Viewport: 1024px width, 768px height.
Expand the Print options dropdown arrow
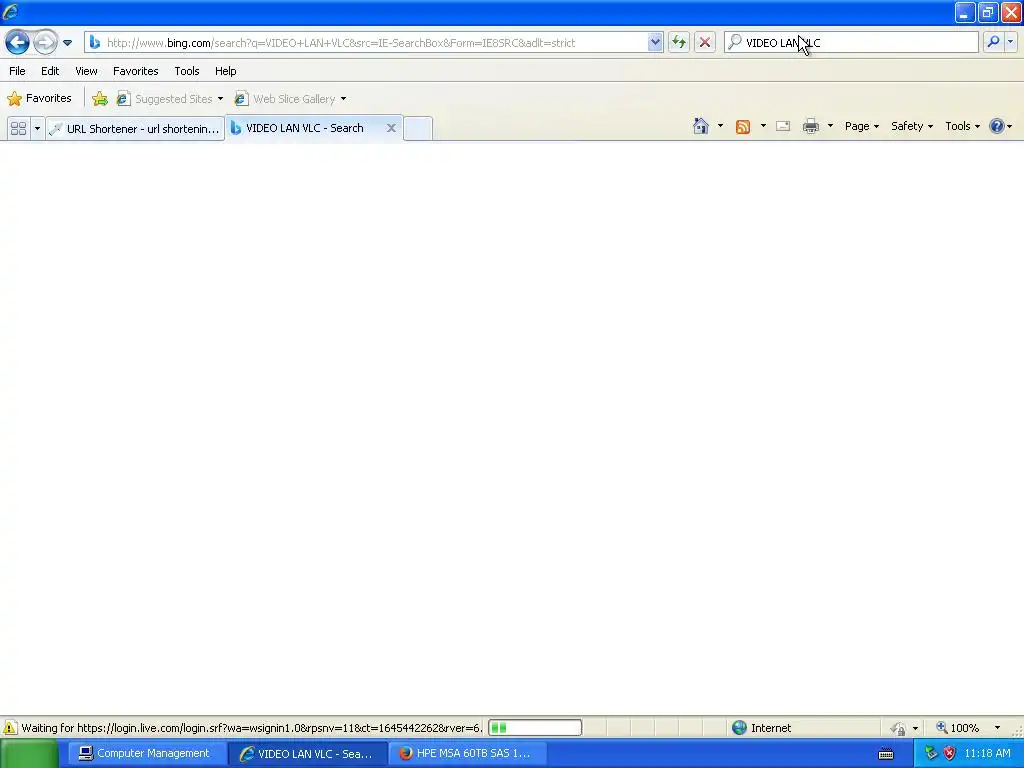click(x=830, y=126)
